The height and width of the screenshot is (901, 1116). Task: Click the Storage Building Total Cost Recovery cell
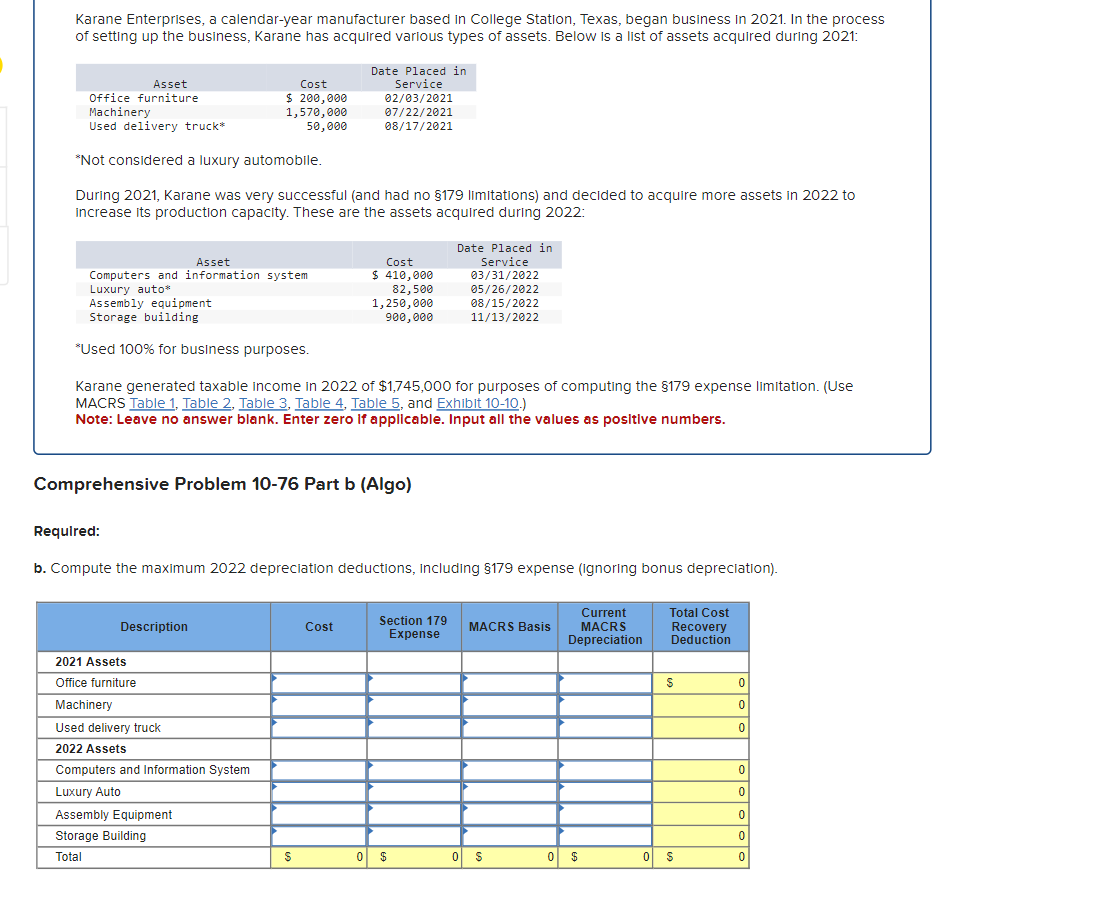pyautogui.click(x=700, y=836)
